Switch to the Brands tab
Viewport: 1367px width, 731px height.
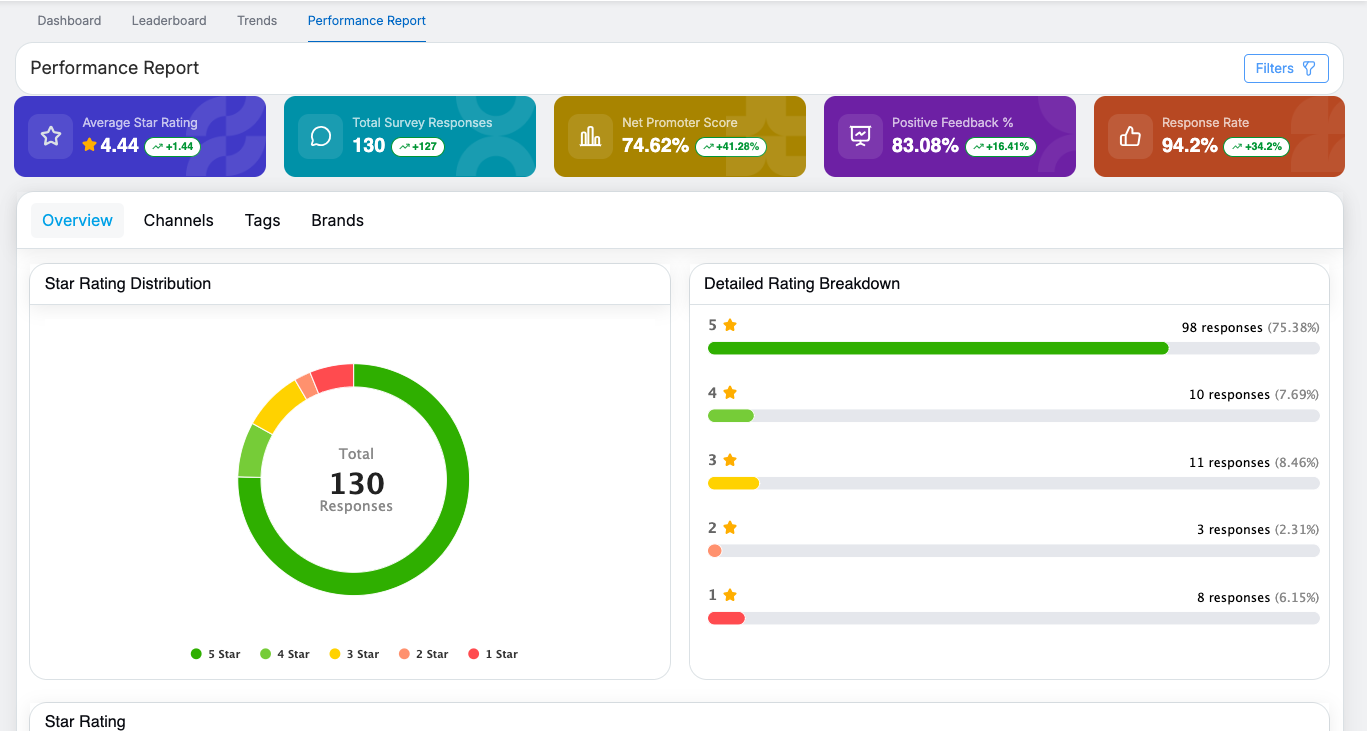pyautogui.click(x=337, y=220)
